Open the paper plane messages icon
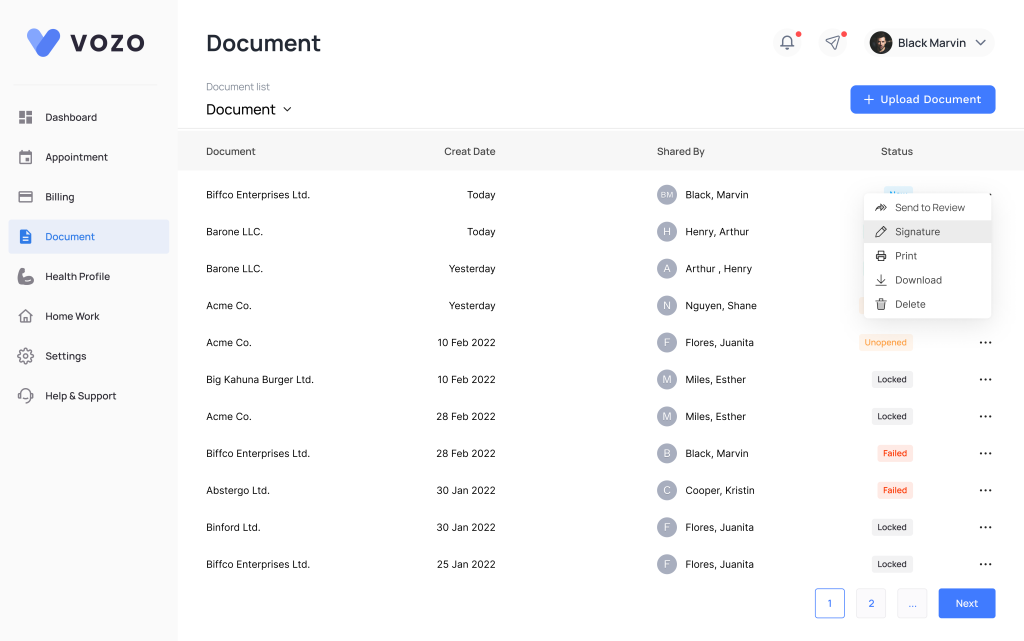The image size is (1024, 641). (x=832, y=42)
